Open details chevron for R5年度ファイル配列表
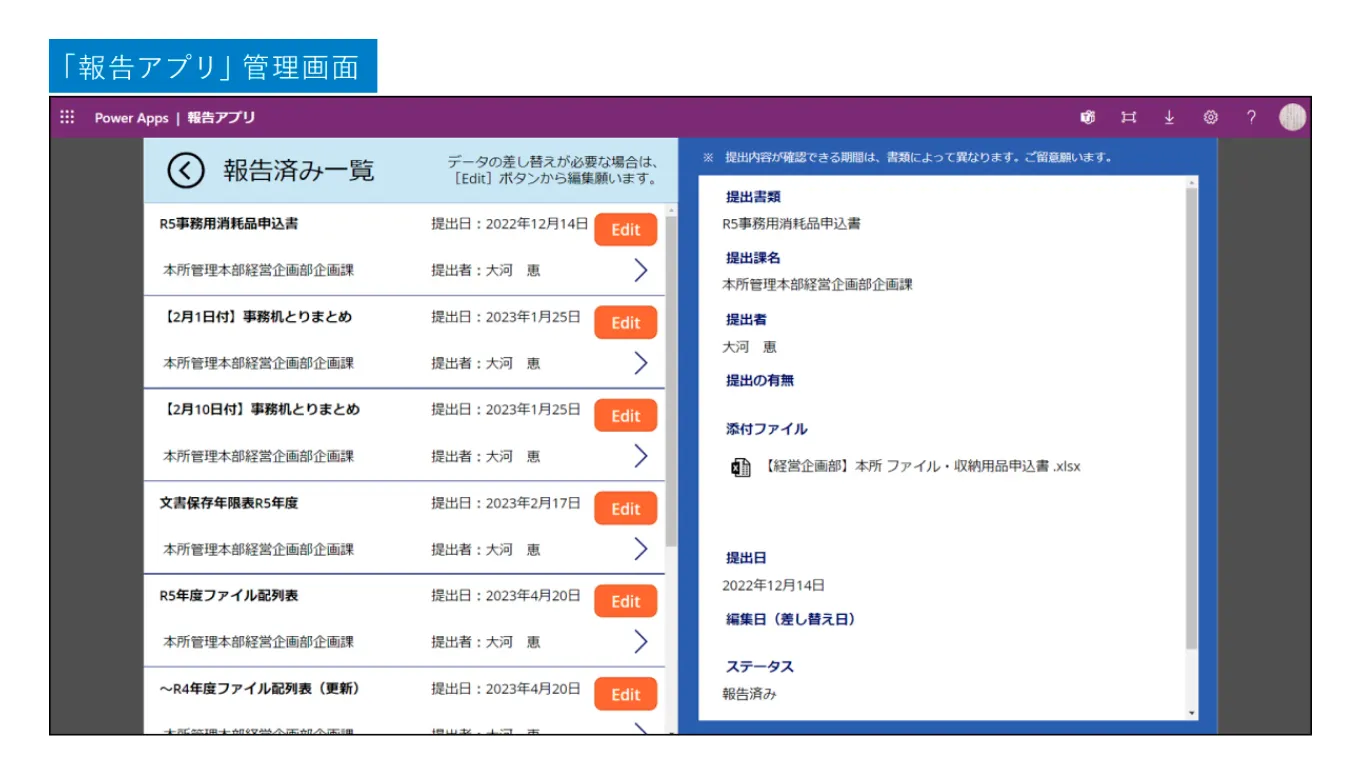The width and height of the screenshot is (1368, 780). pos(641,642)
